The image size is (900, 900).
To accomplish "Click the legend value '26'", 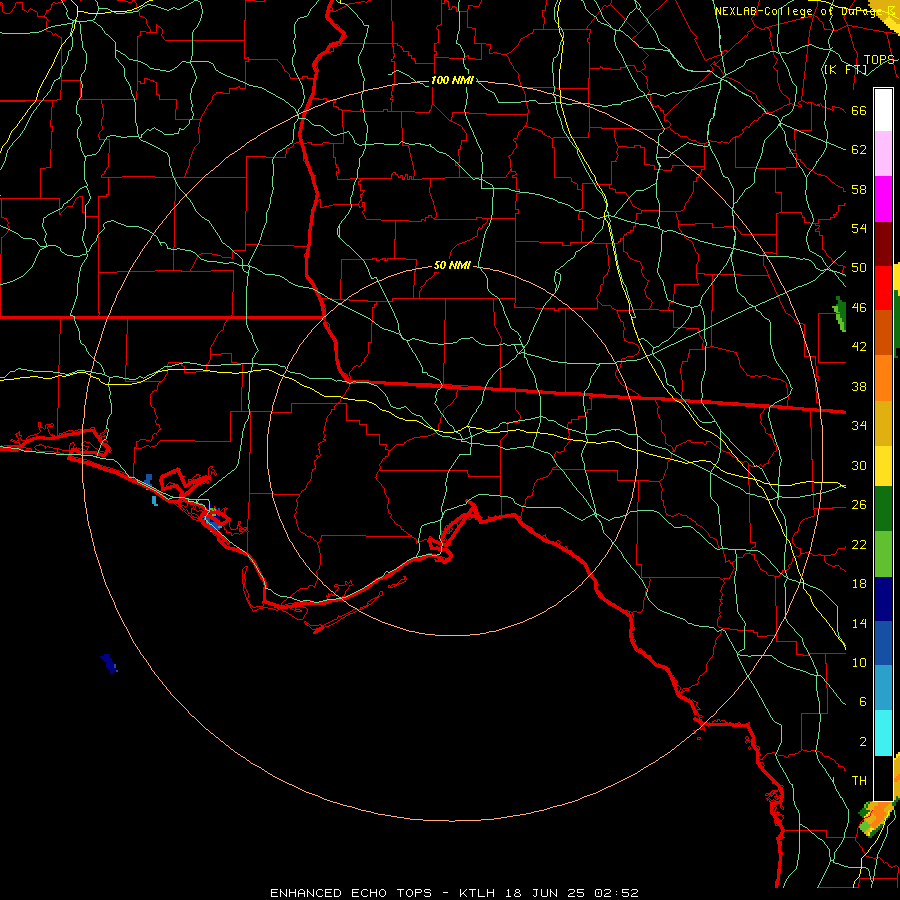I will 859,505.
